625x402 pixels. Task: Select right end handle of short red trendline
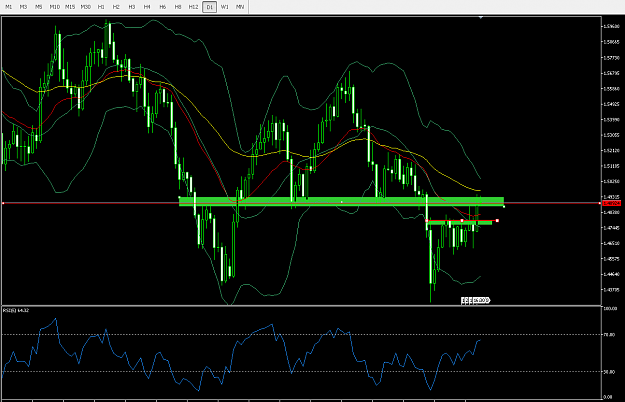(497, 220)
